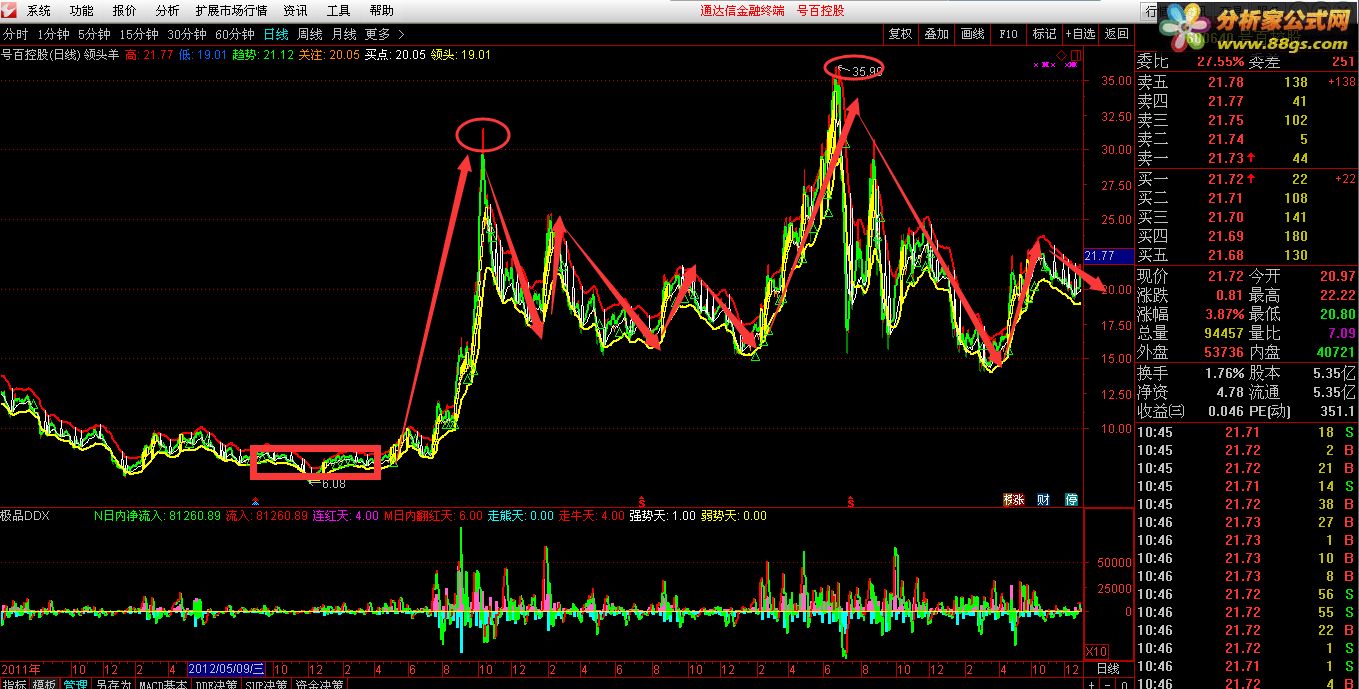Image resolution: width=1359 pixels, height=689 pixels.
Task: Select the SUP决策 indicator tab
Action: pos(268,684)
